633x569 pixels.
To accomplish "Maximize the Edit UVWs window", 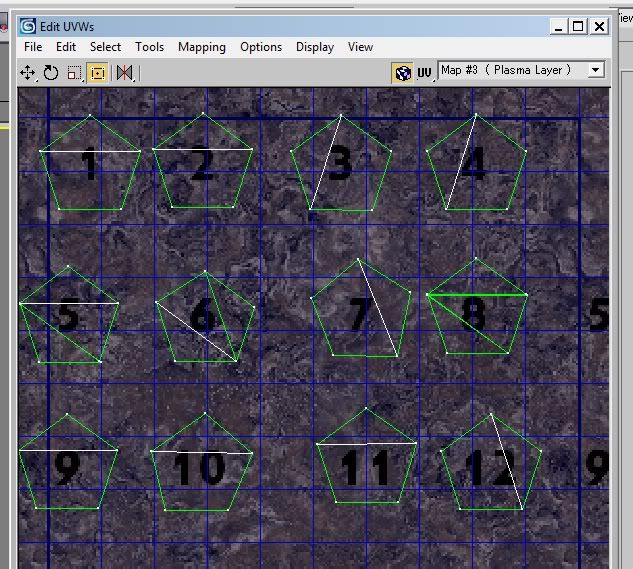I will point(578,27).
